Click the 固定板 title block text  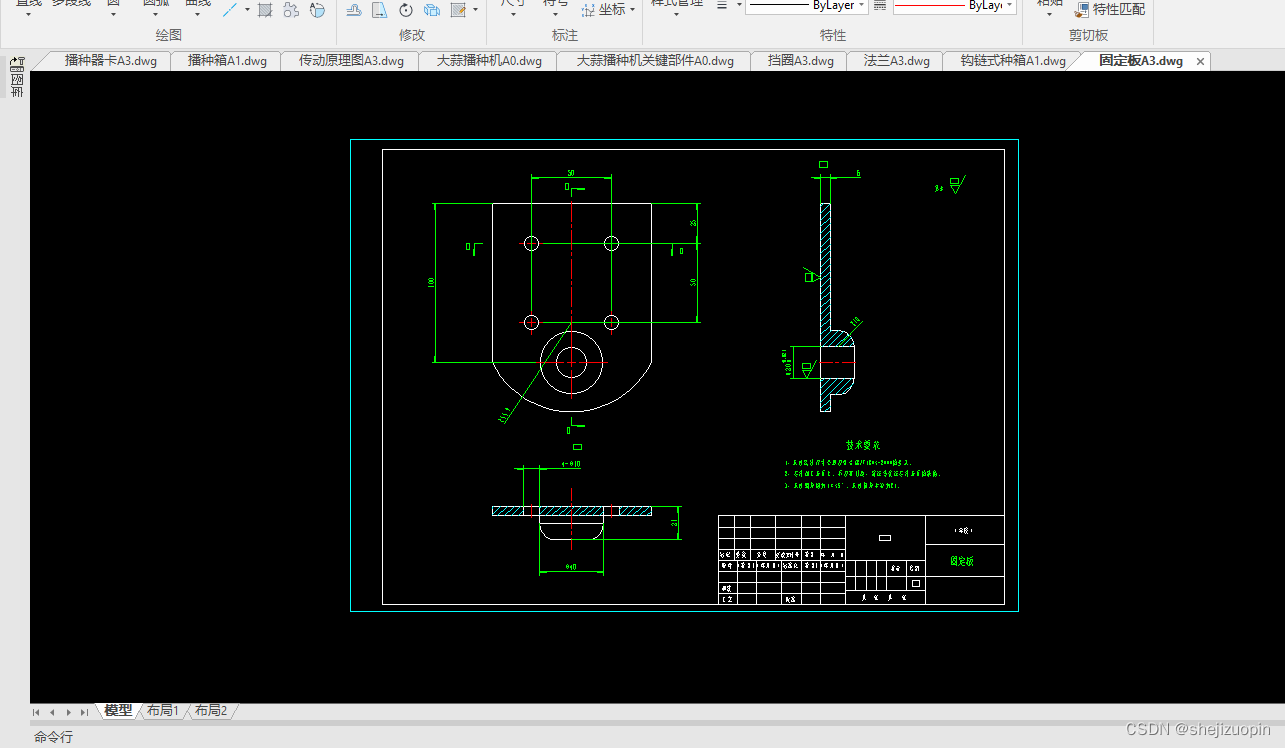pos(962,562)
